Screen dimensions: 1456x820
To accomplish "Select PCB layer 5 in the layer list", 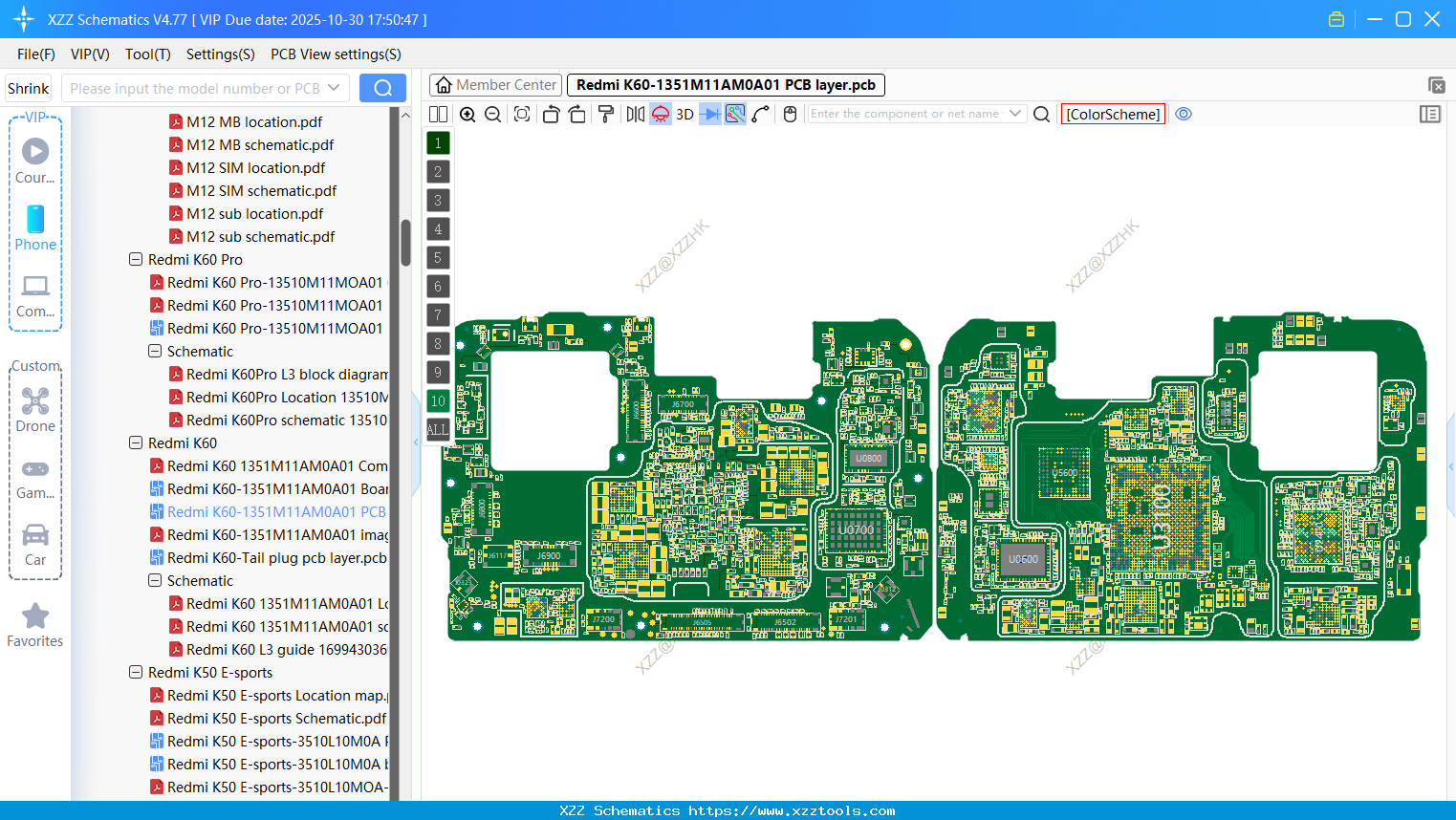I will (438, 258).
